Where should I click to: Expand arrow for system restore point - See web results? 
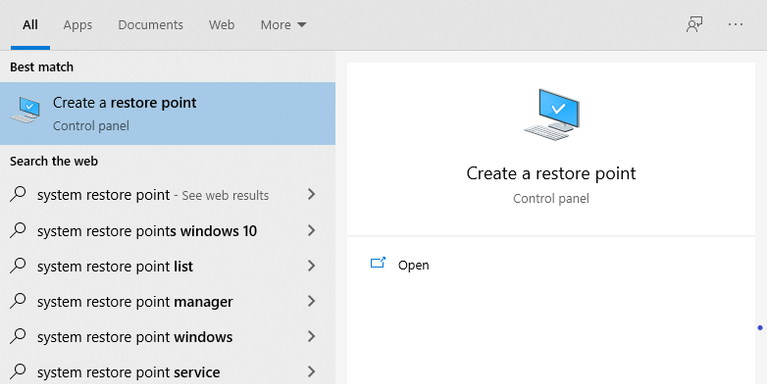[311, 195]
